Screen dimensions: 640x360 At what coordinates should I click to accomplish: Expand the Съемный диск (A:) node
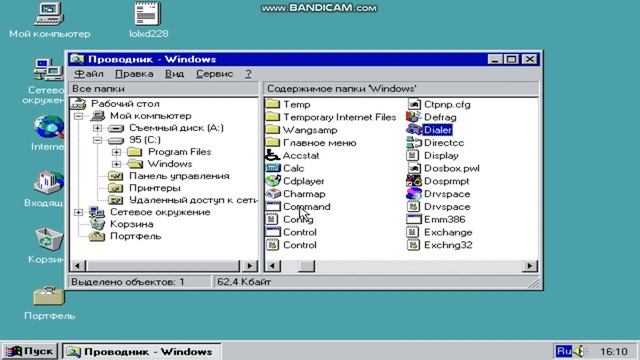[x=97, y=128]
